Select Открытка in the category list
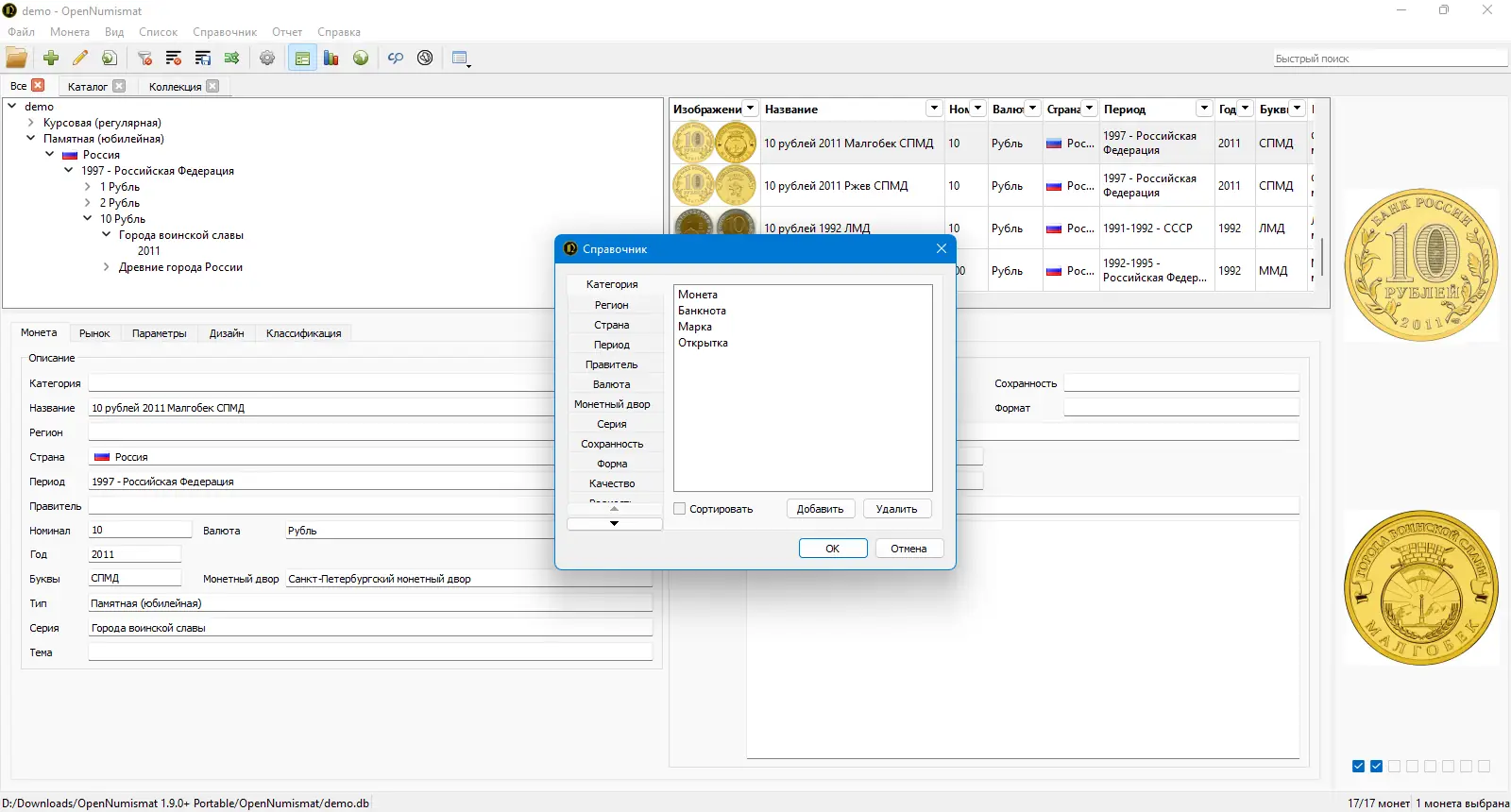This screenshot has height=812, width=1511. pos(703,343)
